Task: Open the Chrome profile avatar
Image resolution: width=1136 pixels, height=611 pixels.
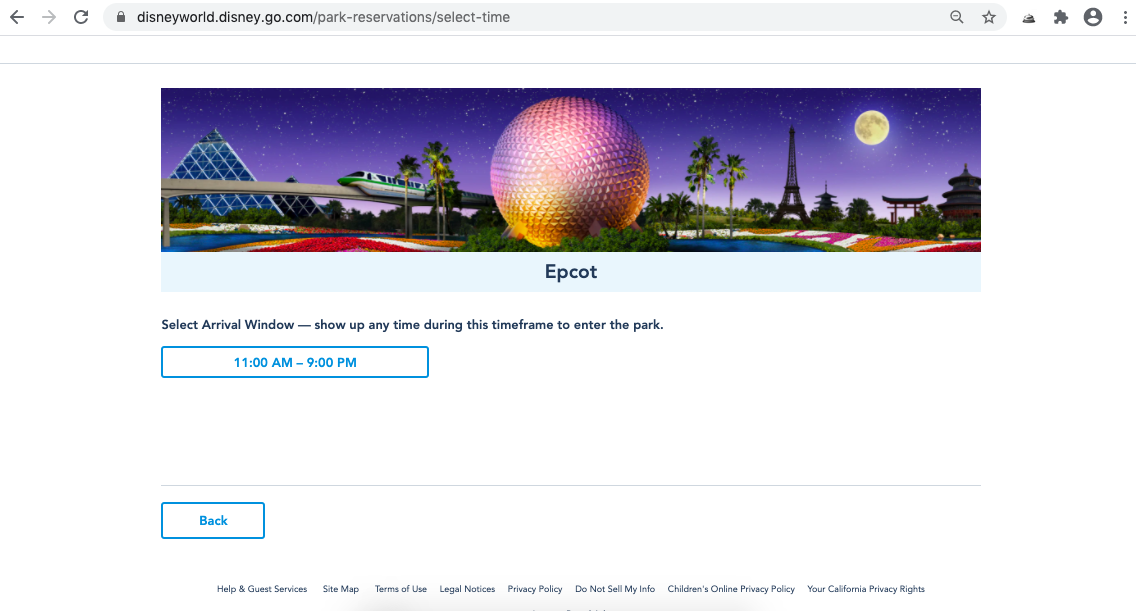Action: pyautogui.click(x=1093, y=17)
